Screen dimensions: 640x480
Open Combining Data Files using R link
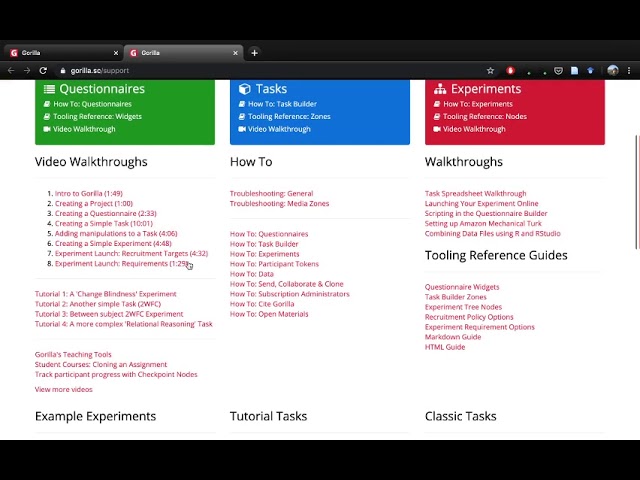(x=493, y=233)
